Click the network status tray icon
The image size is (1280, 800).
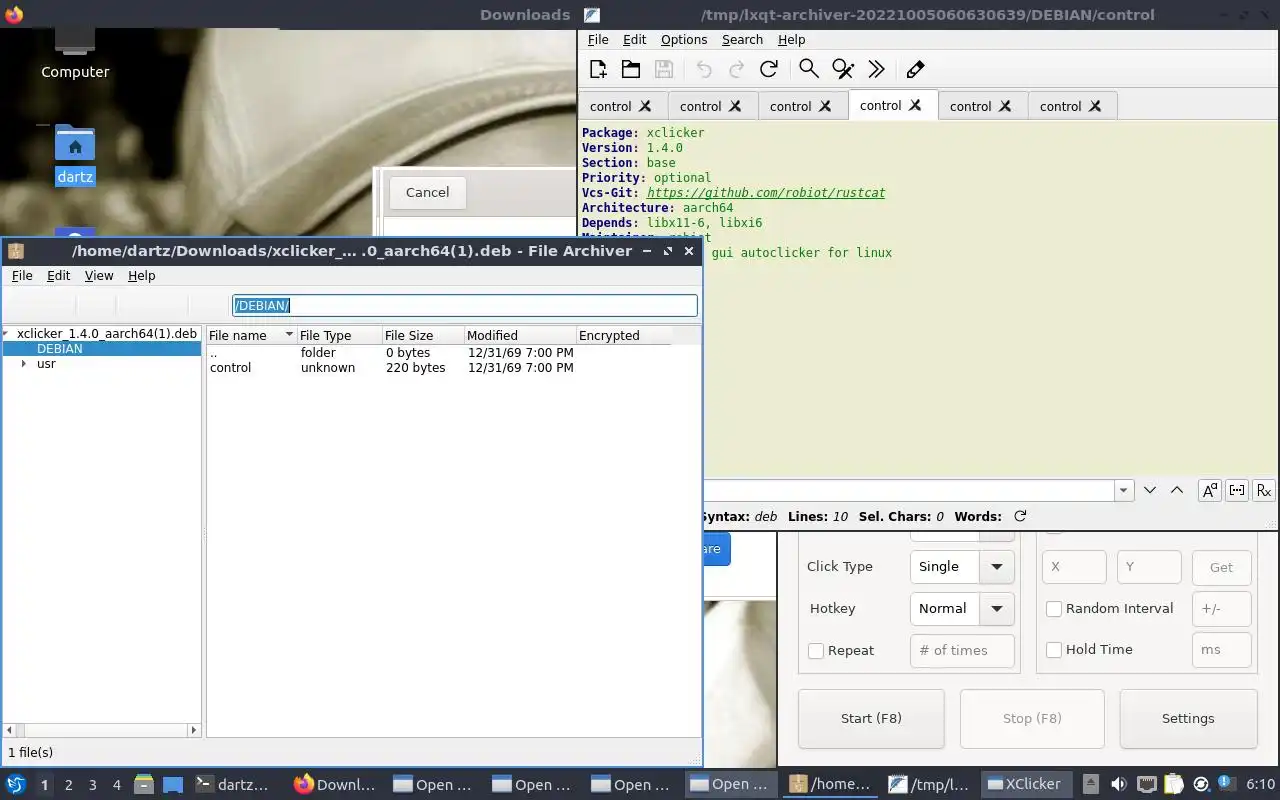(x=1147, y=784)
